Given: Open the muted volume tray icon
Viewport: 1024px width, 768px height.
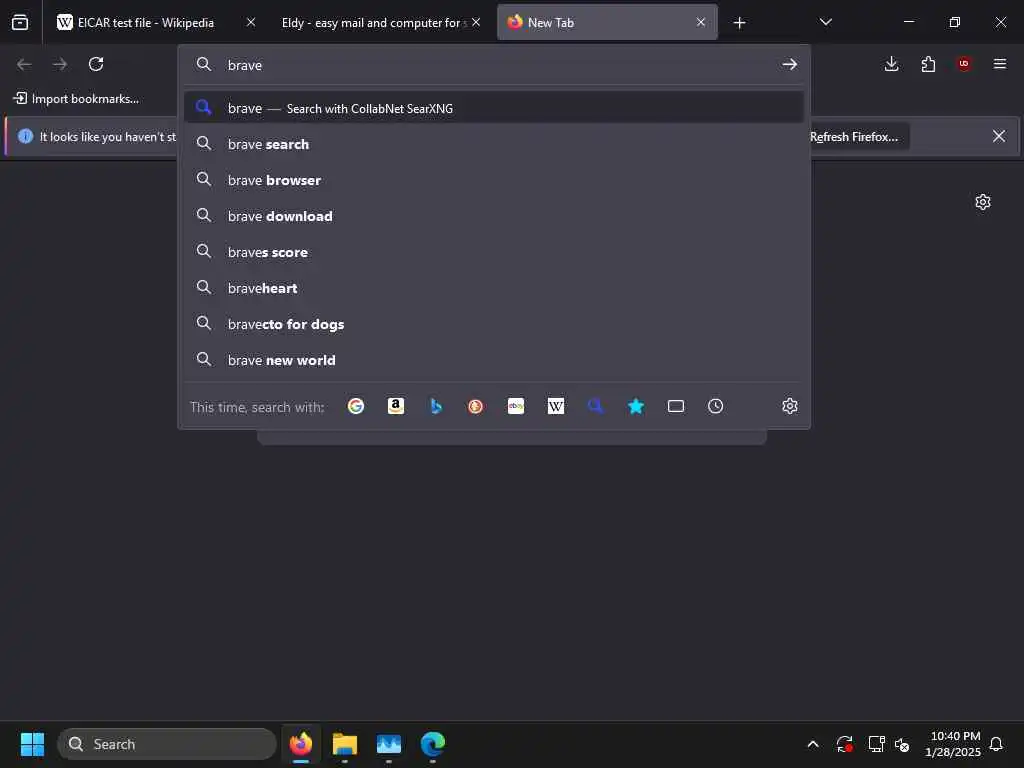Looking at the screenshot, I should pos(902,744).
